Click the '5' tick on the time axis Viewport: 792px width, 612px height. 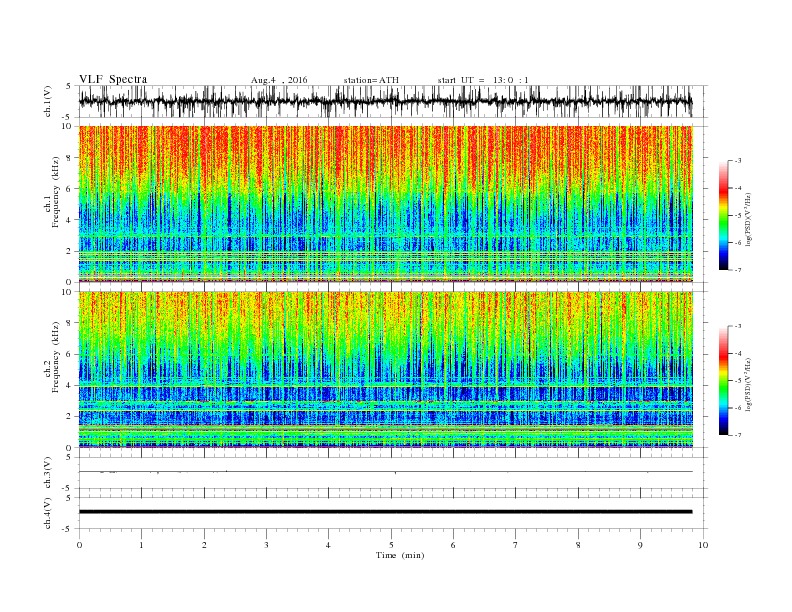click(391, 545)
